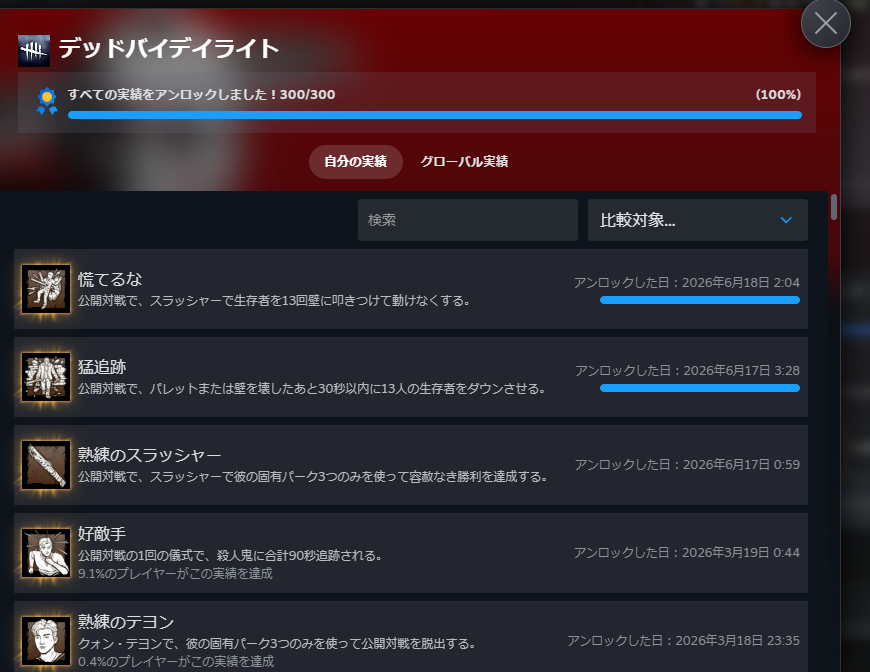
Task: Click the 熟練のテヨン achievement title
Action: point(126,622)
